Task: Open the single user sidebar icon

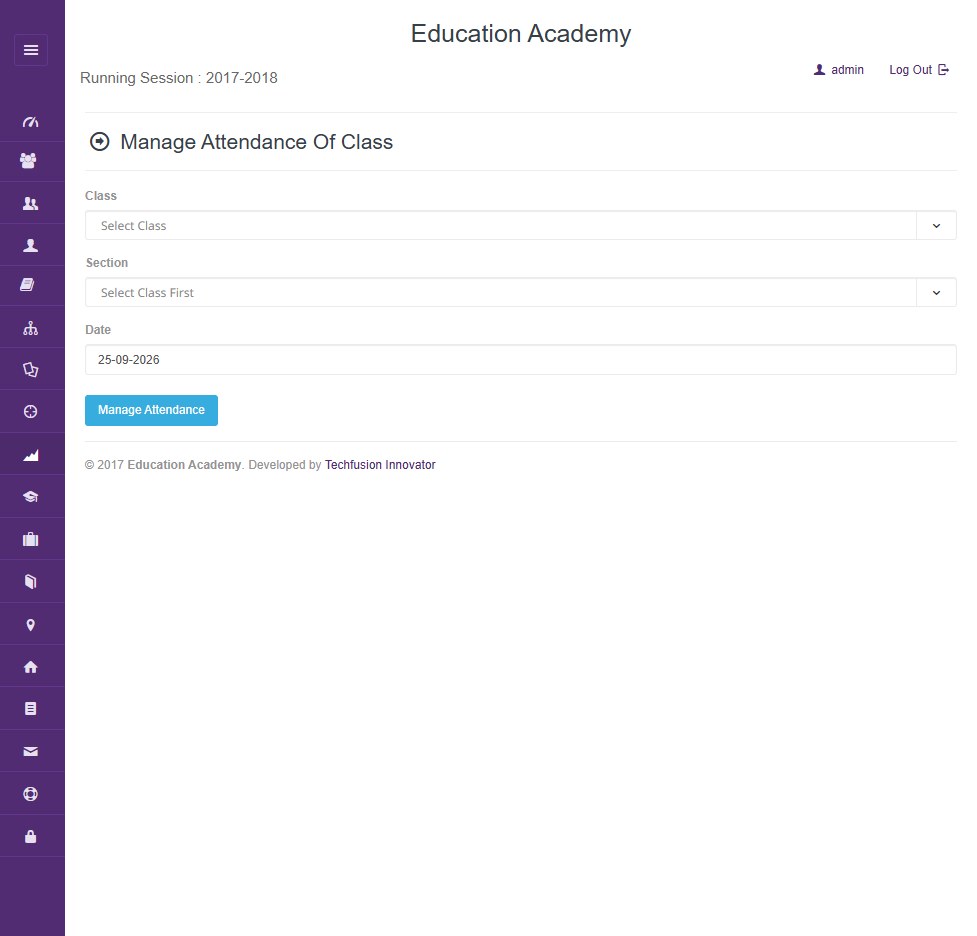Action: 31,245
